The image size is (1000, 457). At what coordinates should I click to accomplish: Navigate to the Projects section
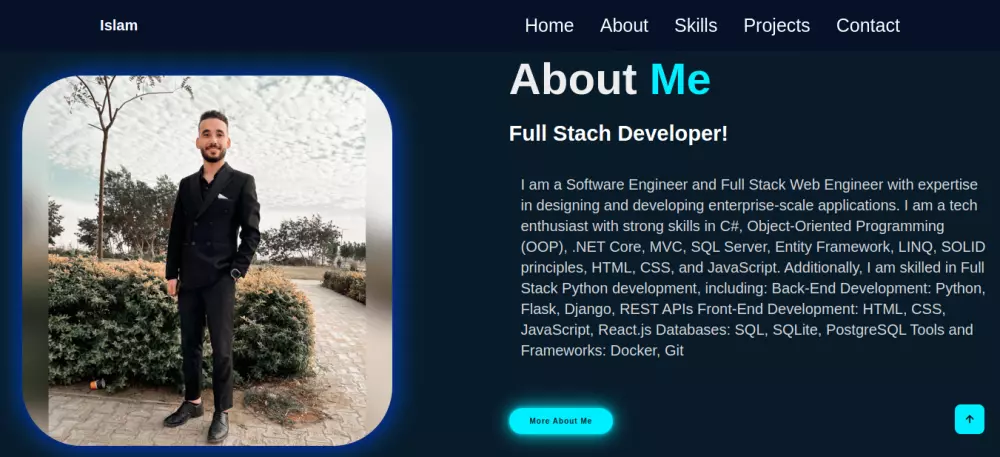pos(777,25)
